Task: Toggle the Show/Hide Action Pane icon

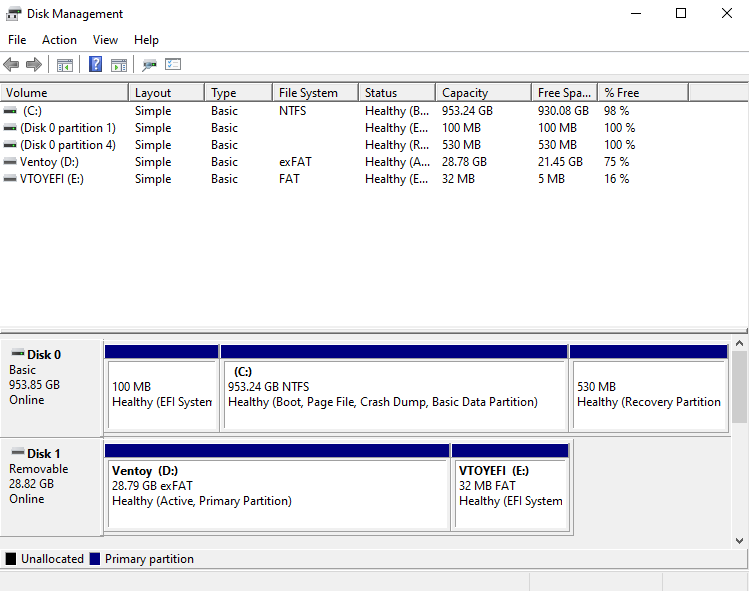Action: click(x=119, y=65)
